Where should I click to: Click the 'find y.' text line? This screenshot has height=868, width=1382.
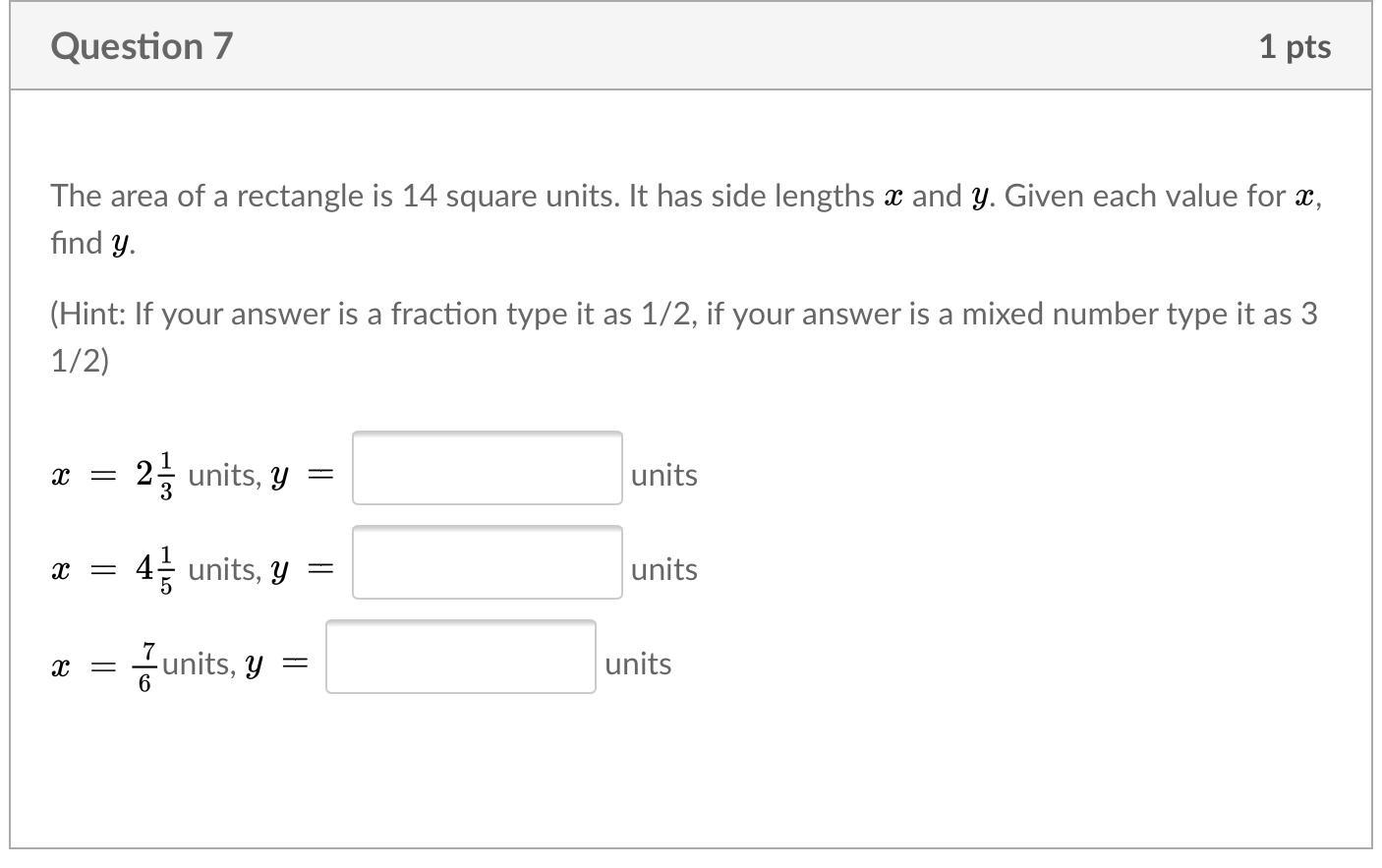(92, 243)
